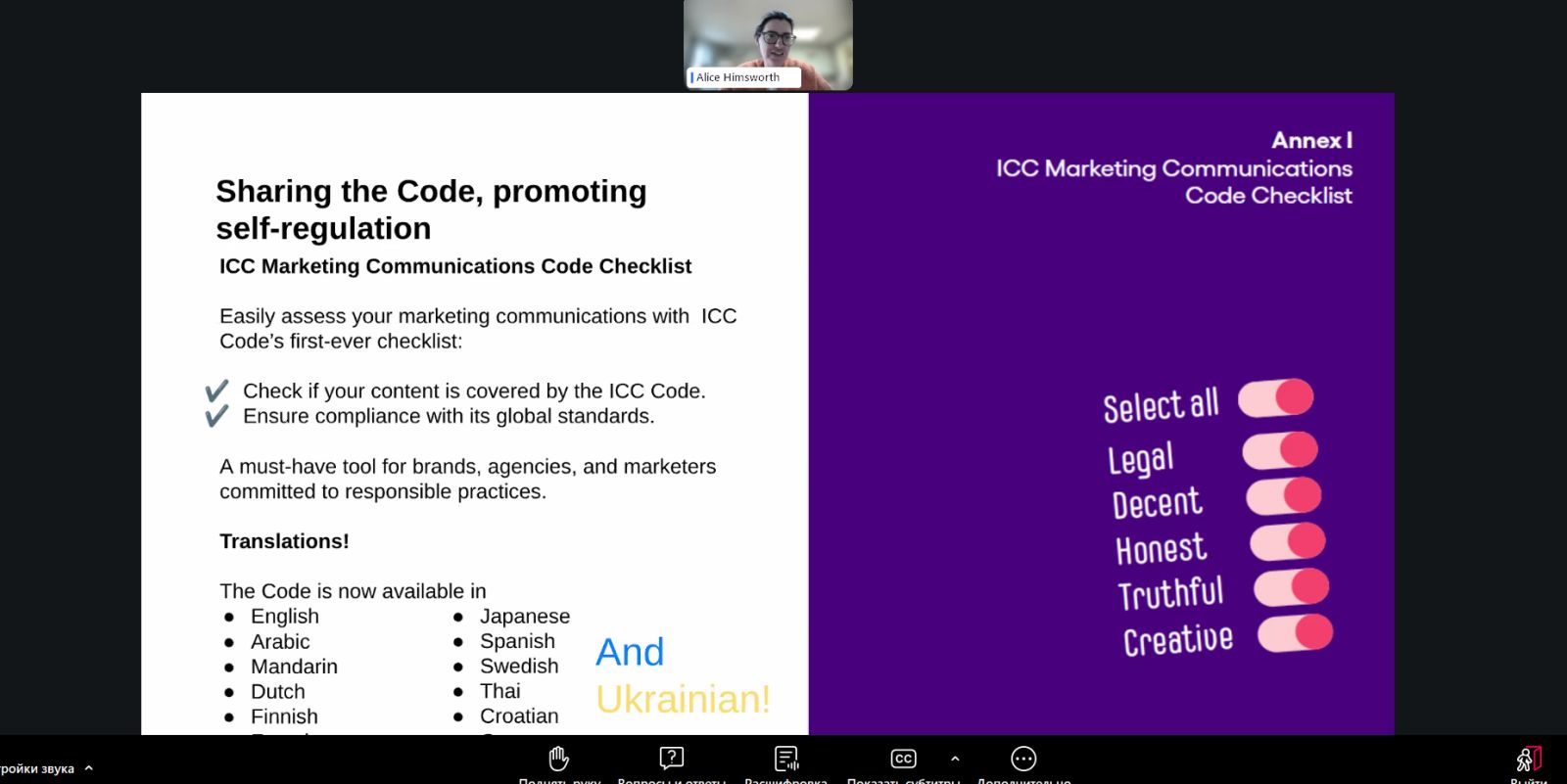This screenshot has height=784, width=1567.
Task: Click the leave meeting icon
Action: (x=1529, y=760)
